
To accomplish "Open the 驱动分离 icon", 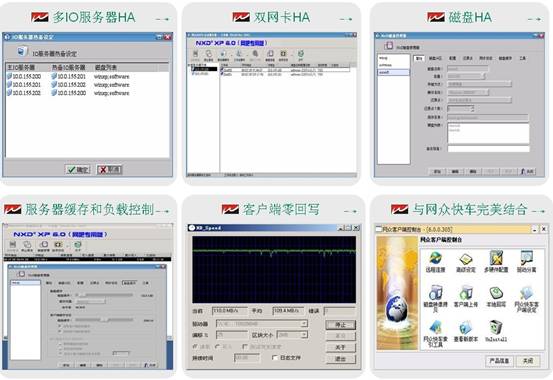I will point(526,262).
